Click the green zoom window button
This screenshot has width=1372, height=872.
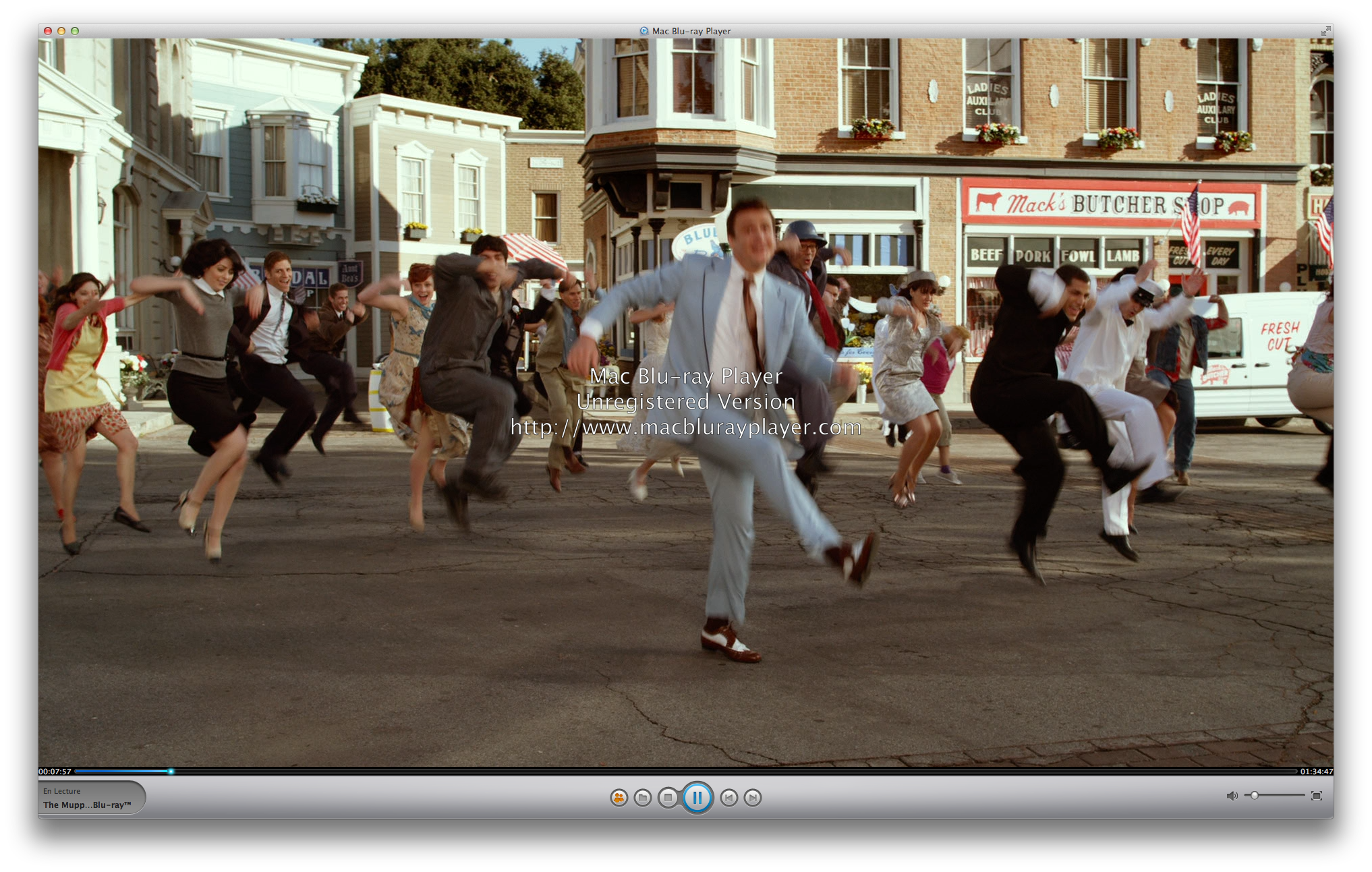75,31
